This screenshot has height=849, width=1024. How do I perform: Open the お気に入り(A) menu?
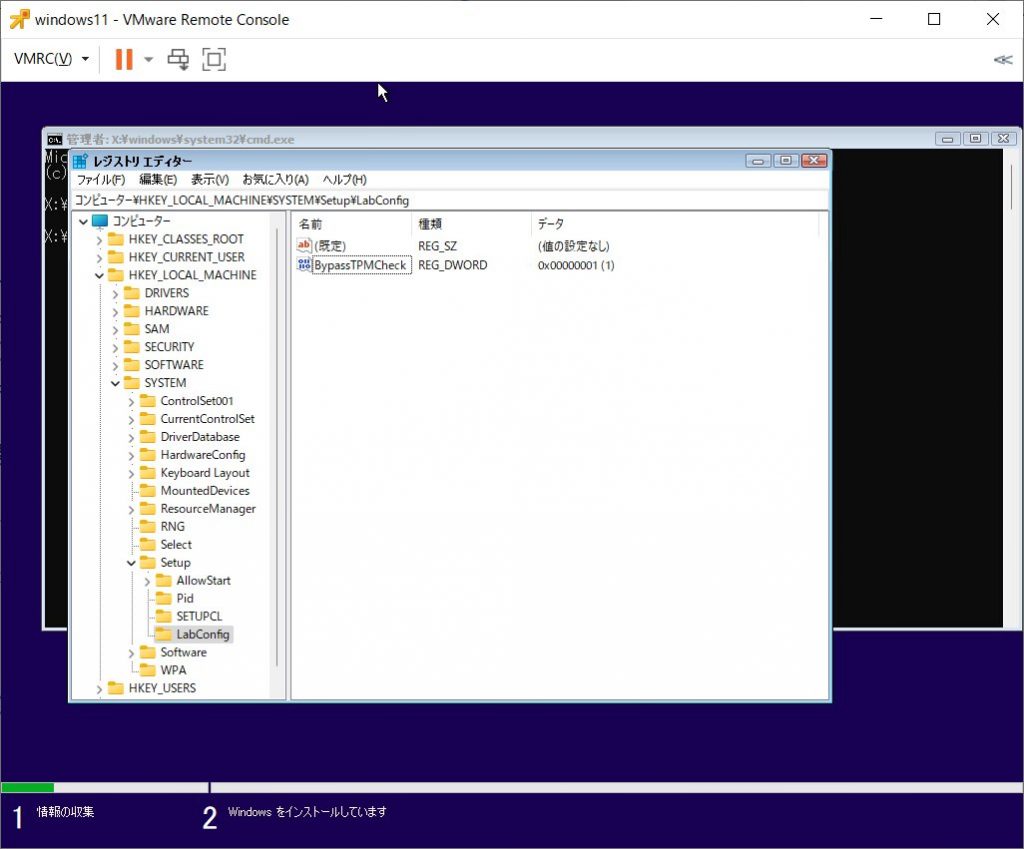275,180
